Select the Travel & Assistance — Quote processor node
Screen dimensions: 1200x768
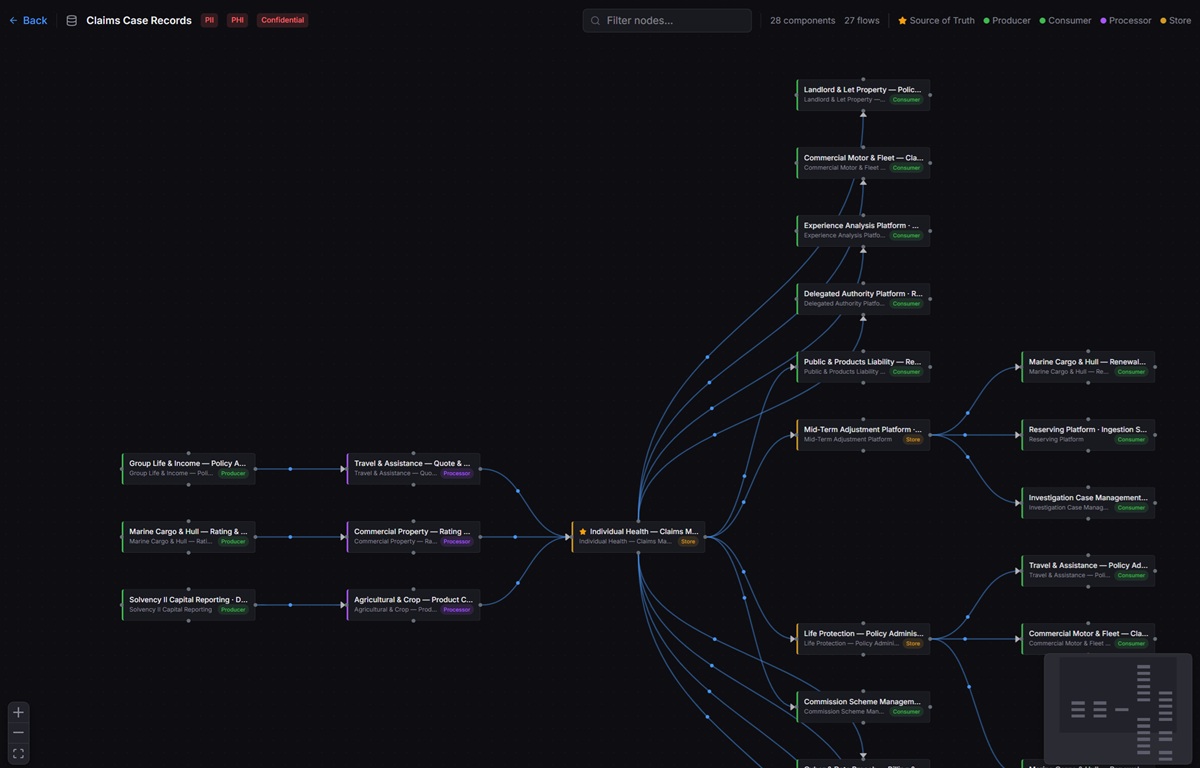414,468
